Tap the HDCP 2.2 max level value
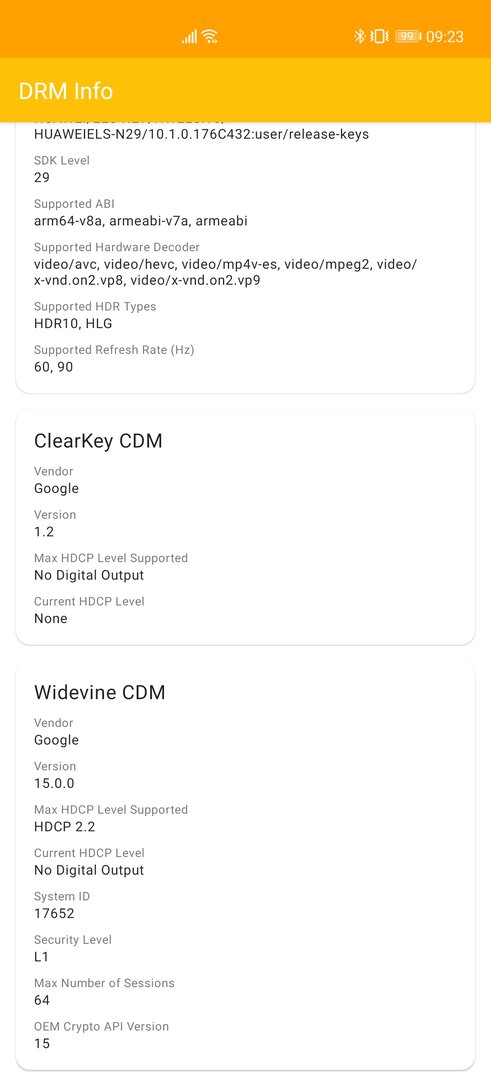Screen dimensions: 491x1080 65,827
